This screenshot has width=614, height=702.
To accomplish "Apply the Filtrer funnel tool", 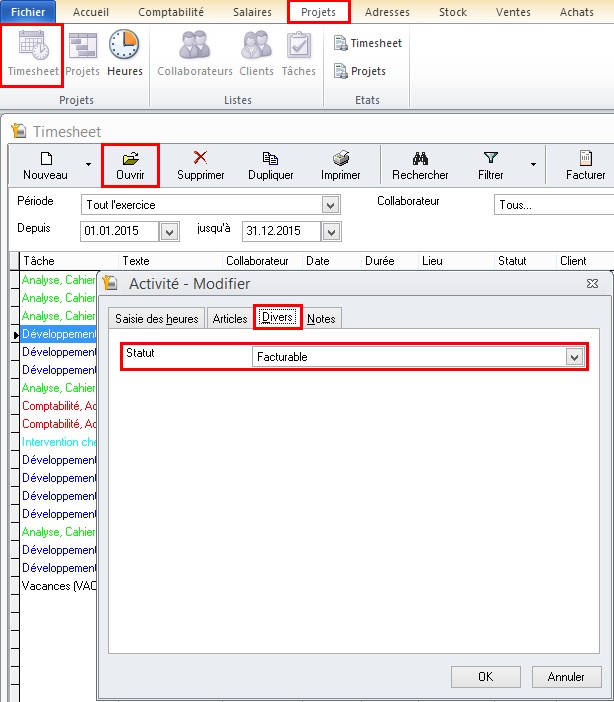I will pyautogui.click(x=490, y=166).
